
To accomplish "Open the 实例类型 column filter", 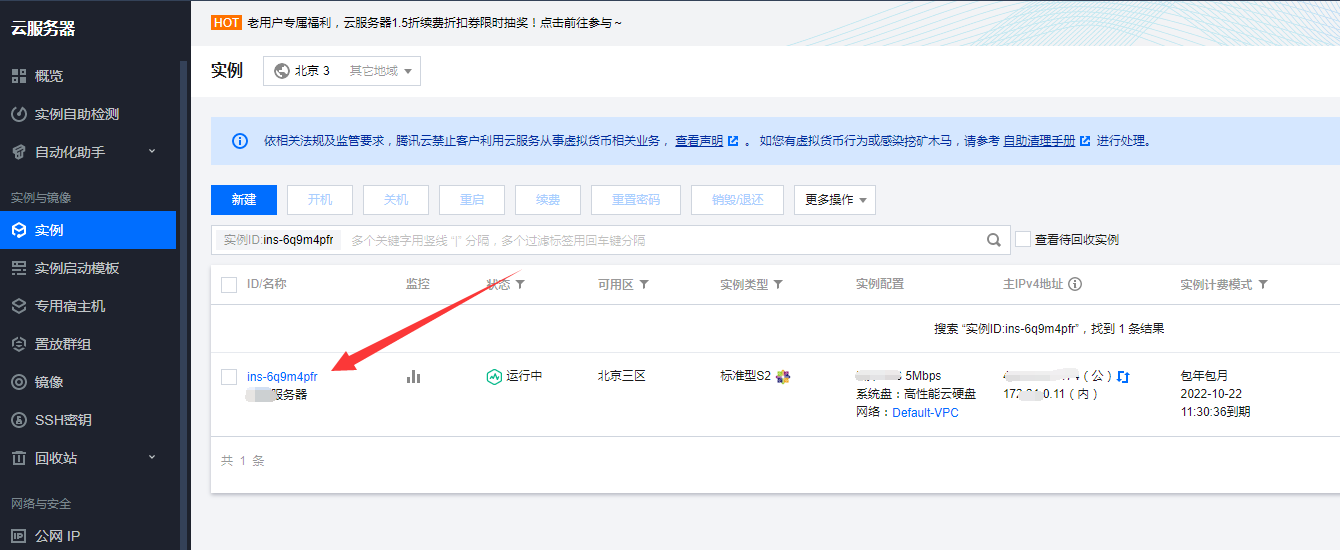I will click(778, 285).
